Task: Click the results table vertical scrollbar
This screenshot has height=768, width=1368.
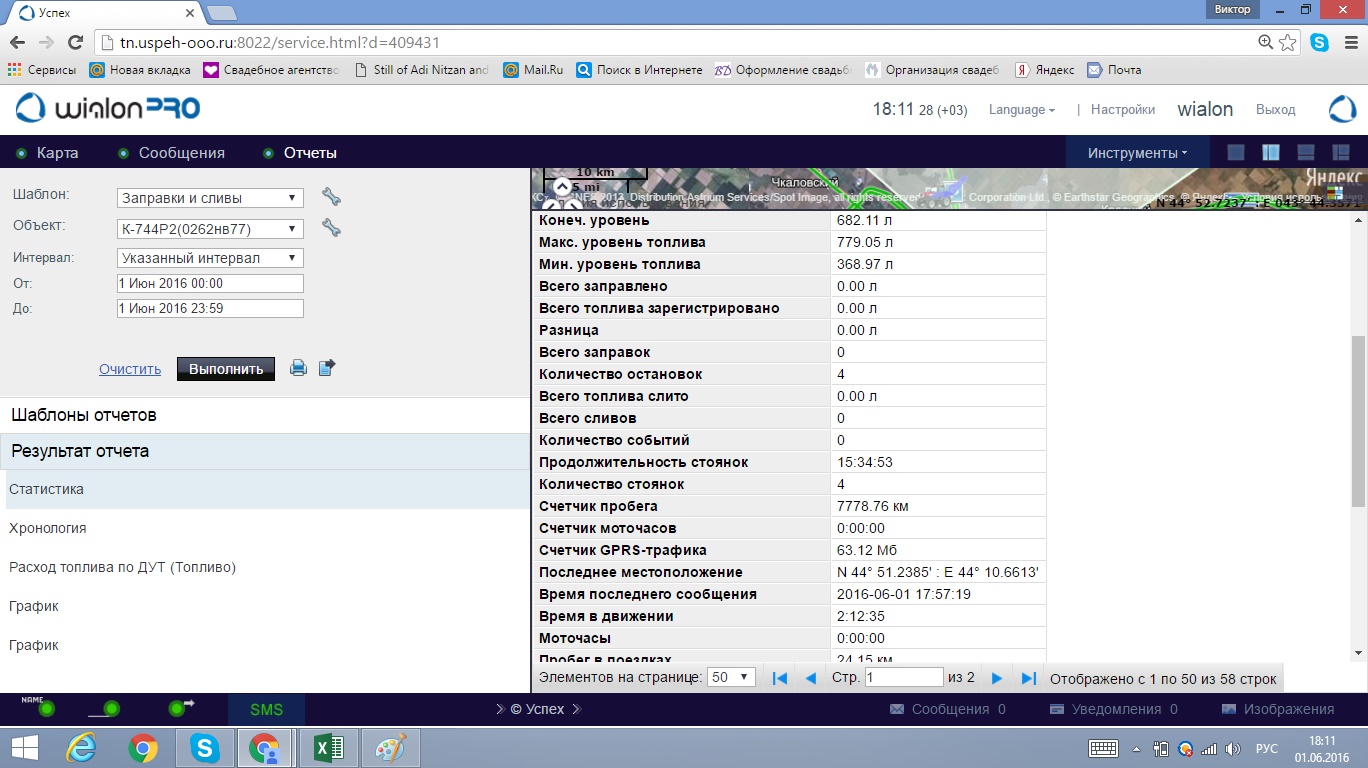Action: [1357, 400]
